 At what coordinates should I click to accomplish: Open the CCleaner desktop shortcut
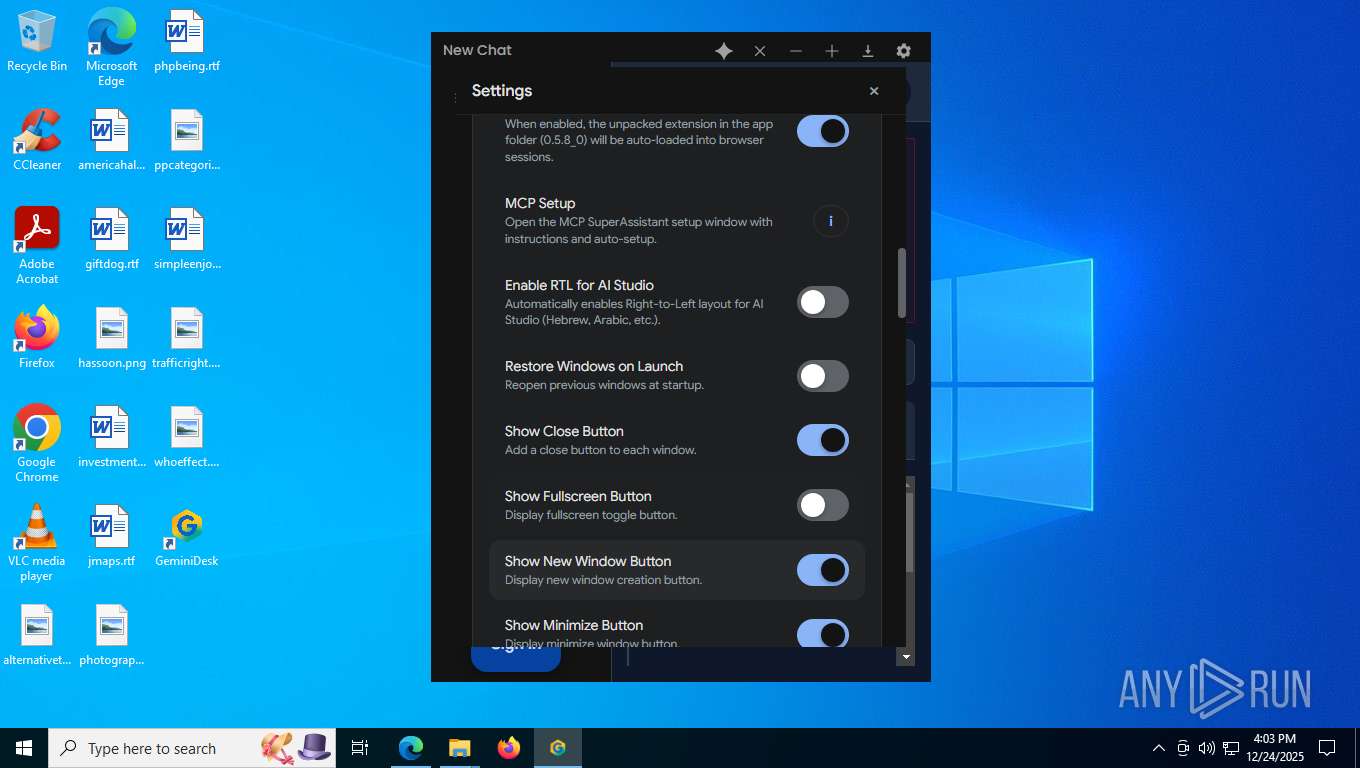[x=37, y=140]
